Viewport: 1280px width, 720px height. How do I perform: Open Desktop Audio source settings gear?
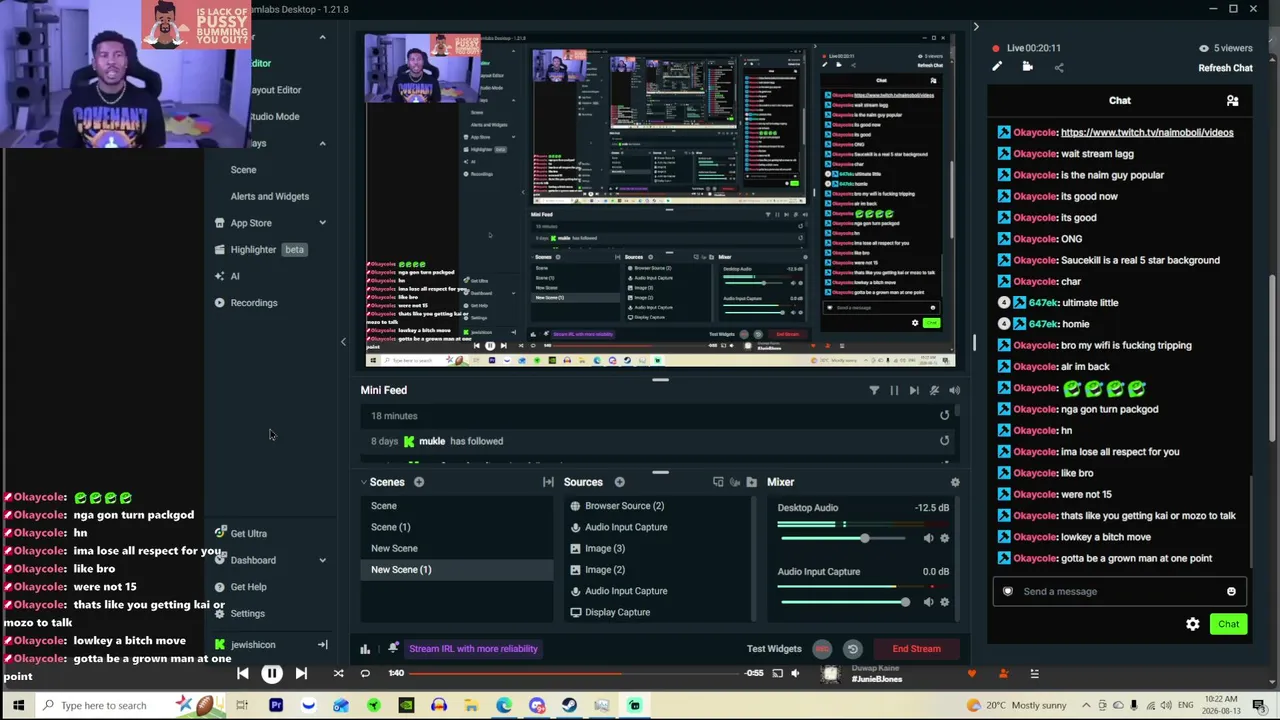pos(945,538)
